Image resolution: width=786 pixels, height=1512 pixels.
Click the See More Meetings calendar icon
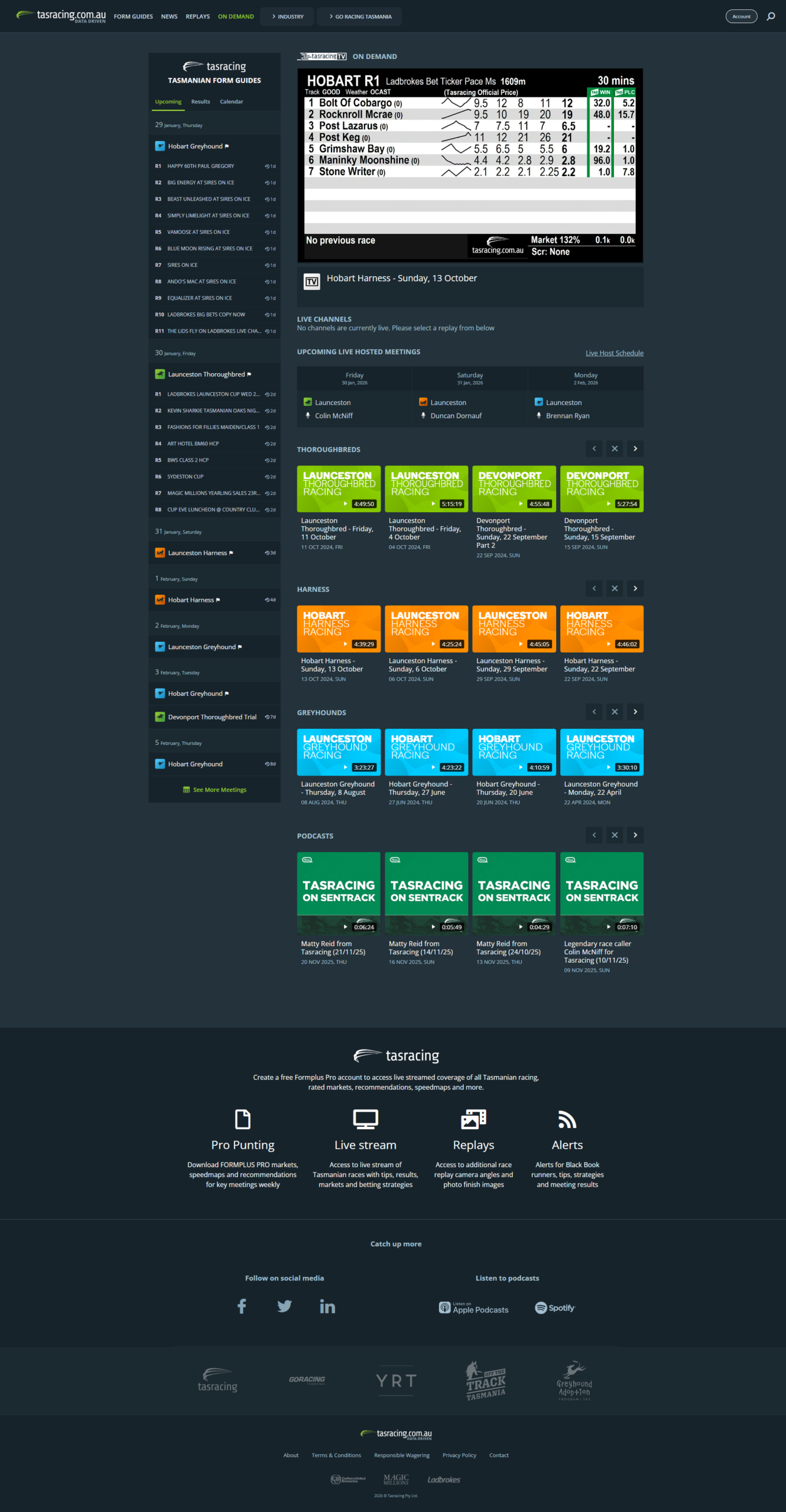[x=187, y=790]
